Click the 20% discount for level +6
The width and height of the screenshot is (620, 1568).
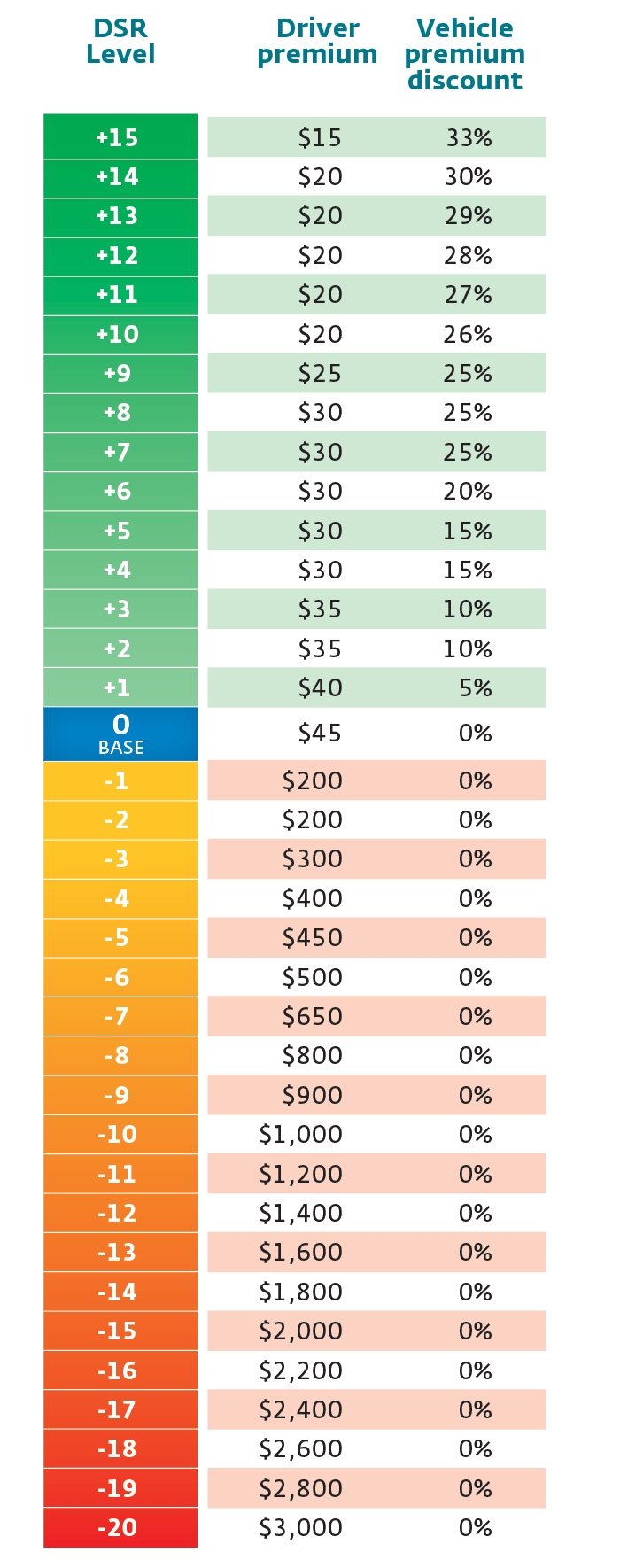(468, 491)
